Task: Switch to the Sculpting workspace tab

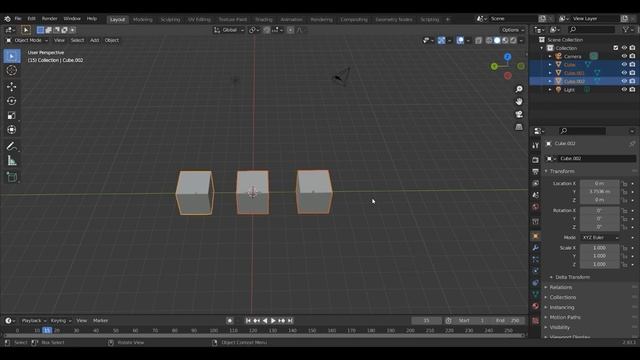Action: [x=170, y=20]
